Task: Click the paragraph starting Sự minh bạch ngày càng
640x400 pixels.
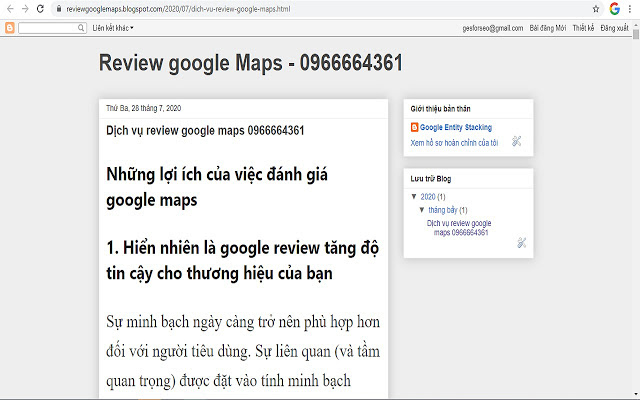Action: click(243, 351)
